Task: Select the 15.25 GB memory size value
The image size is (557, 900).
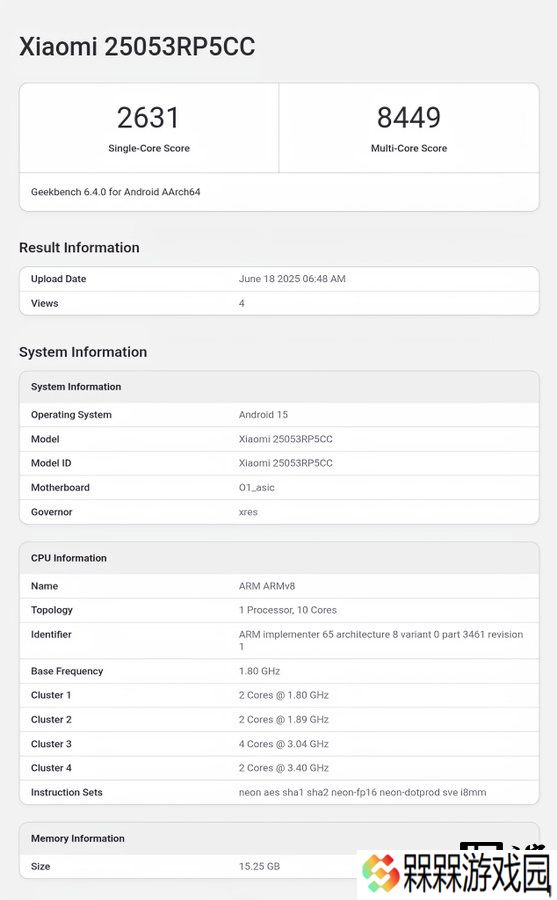Action: click(260, 866)
